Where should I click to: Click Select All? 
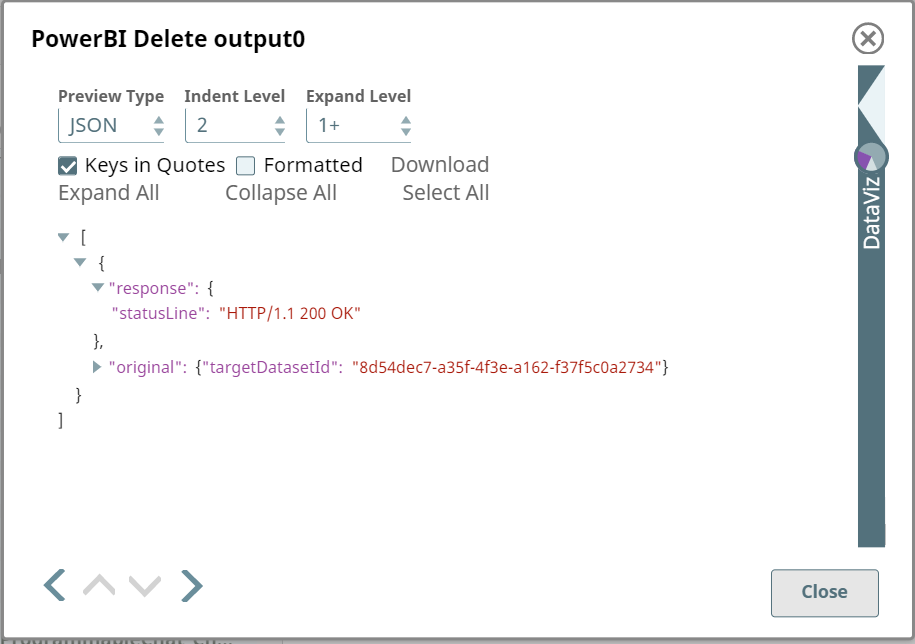[446, 193]
